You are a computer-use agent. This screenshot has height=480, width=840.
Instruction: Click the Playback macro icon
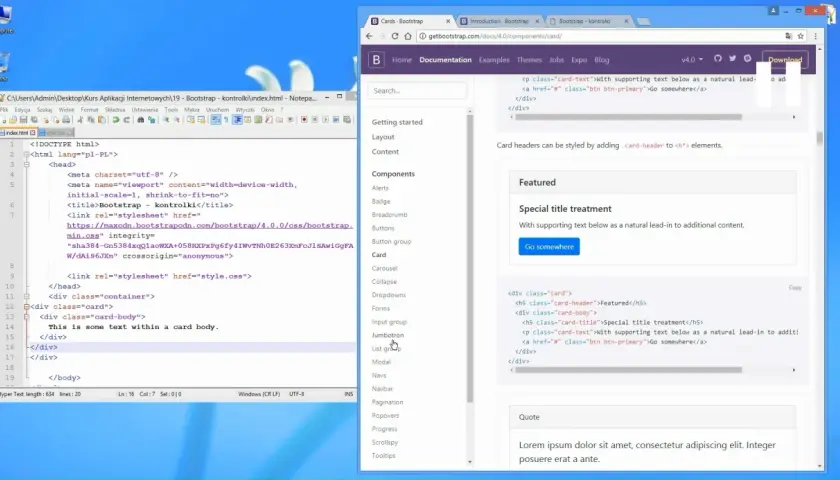point(325,120)
